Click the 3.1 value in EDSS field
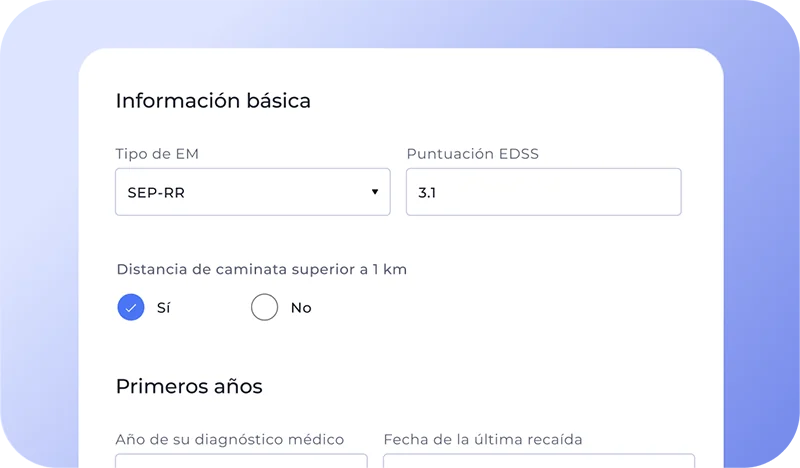The width and height of the screenshot is (800, 468). (427, 193)
